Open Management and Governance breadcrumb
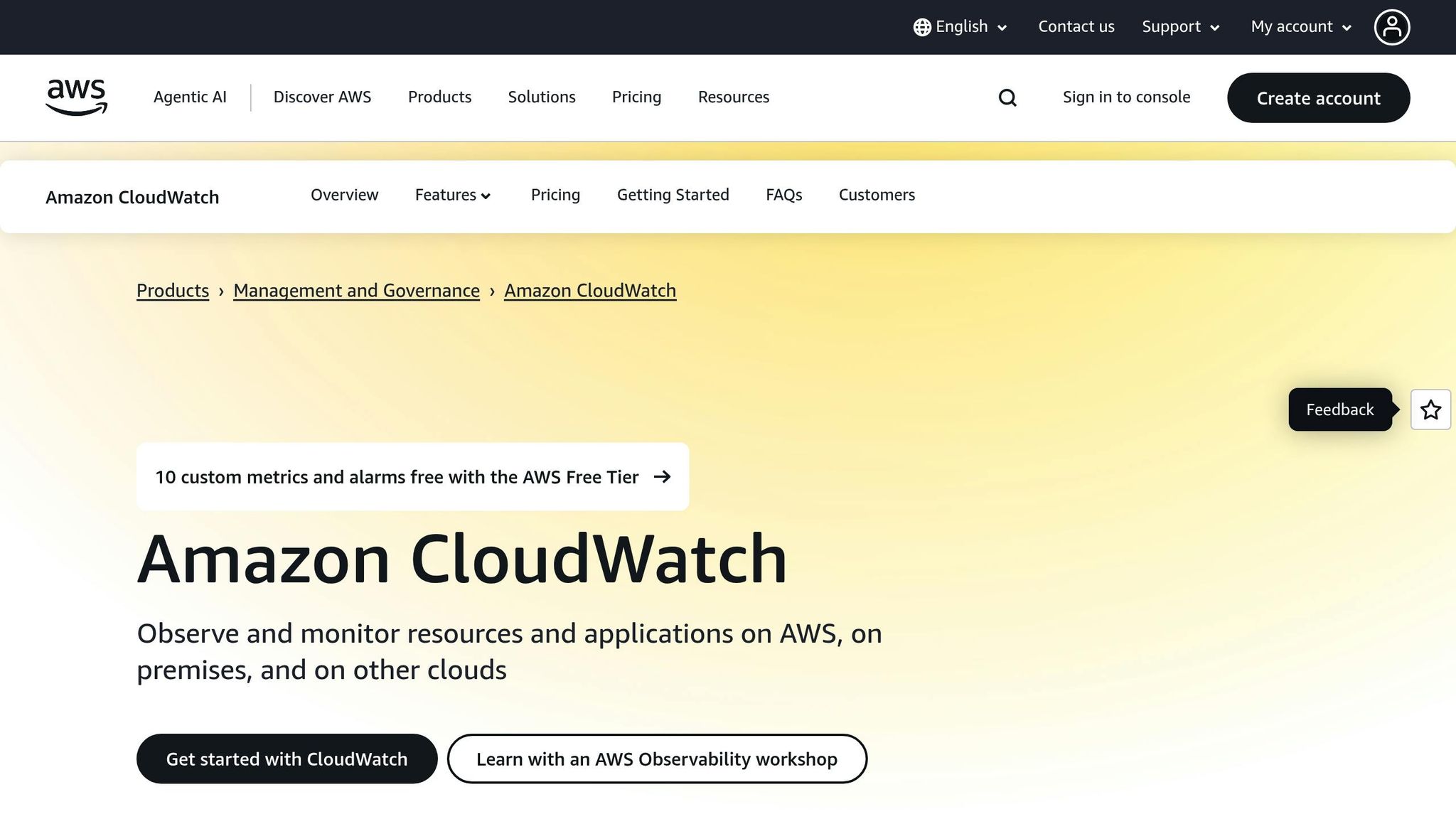Screen dimensions: 1456x819 tap(356, 291)
